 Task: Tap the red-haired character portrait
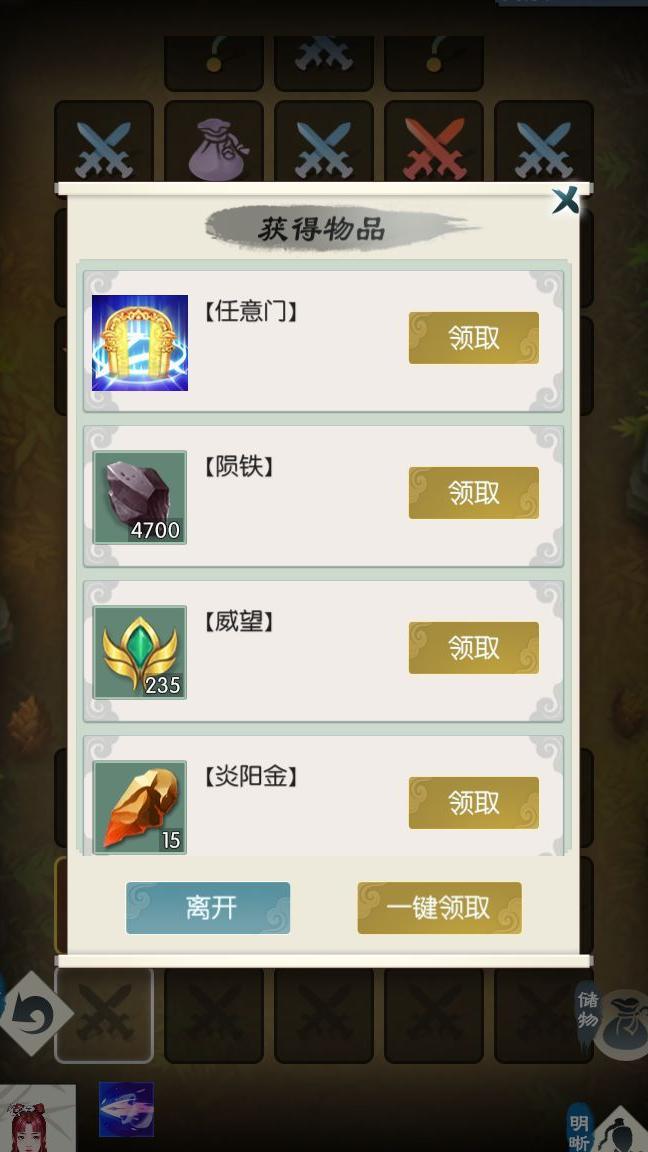37,1118
